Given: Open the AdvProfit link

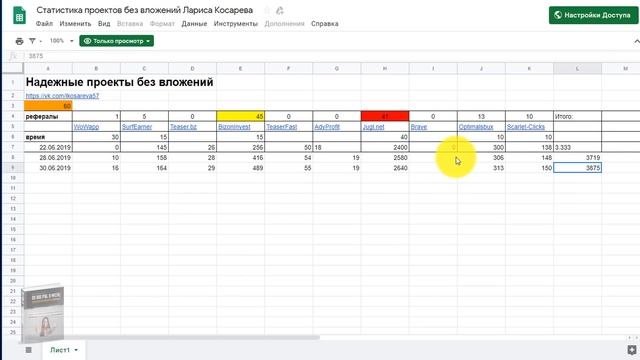Looking at the screenshot, I should pos(327,127).
